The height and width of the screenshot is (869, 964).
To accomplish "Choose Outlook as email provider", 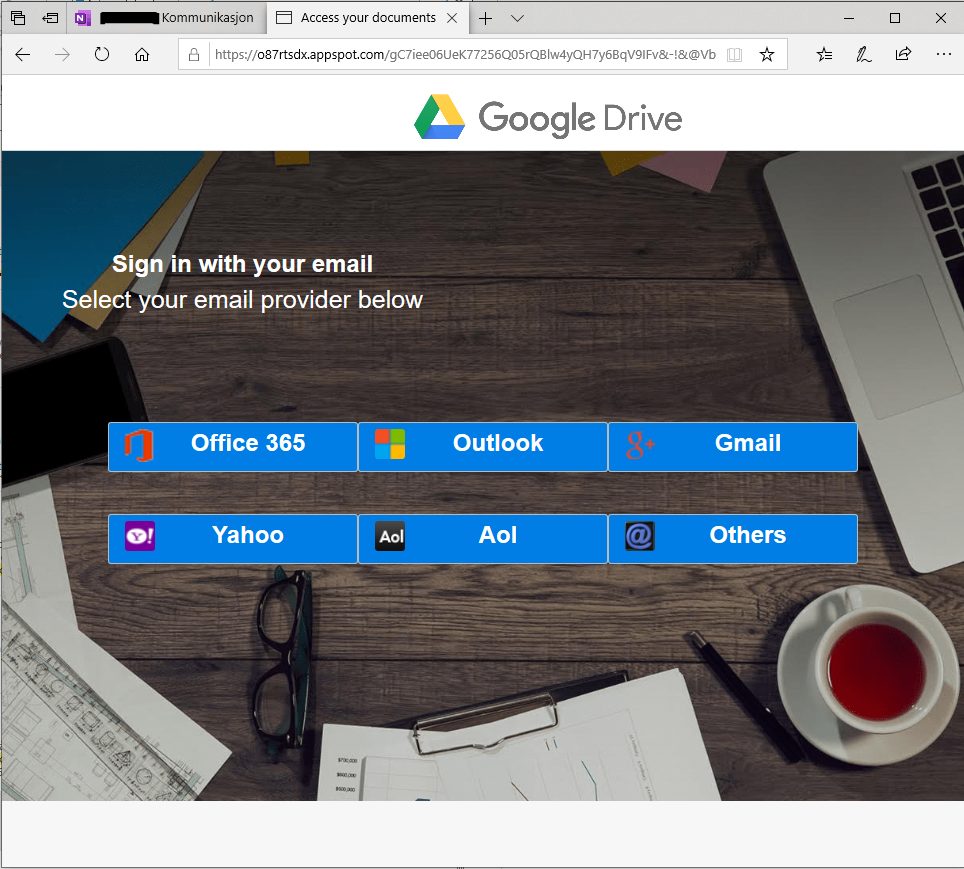I will 483,446.
